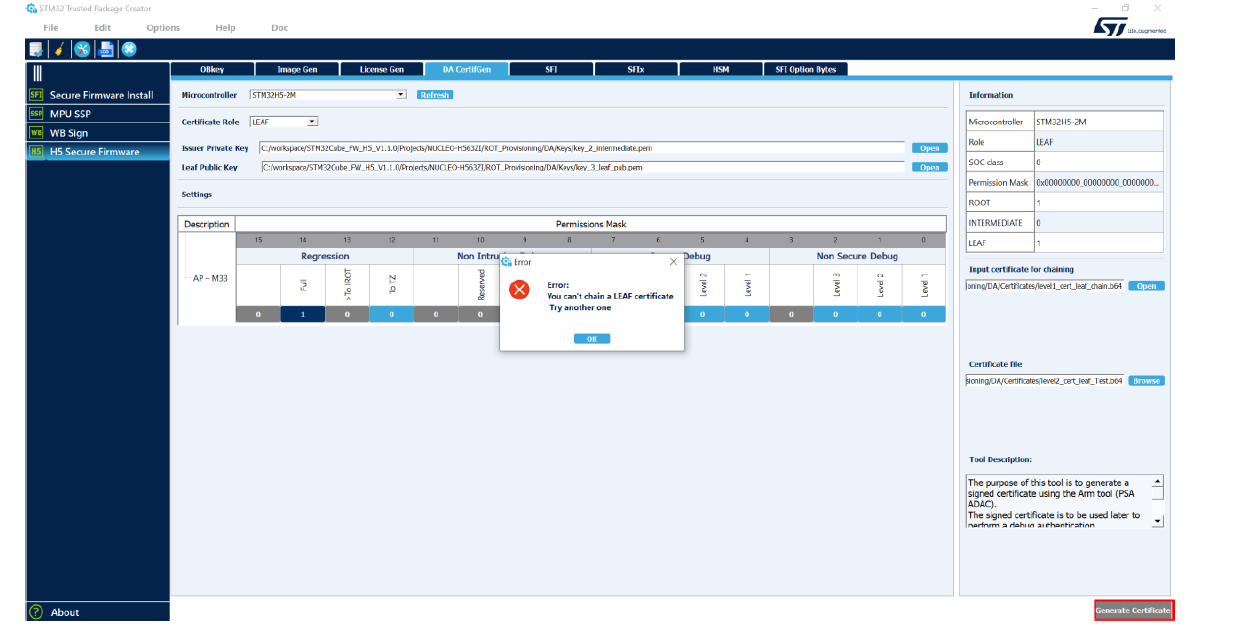Switch to the SFI tab
This screenshot has height=627, width=1234.
pyautogui.click(x=551, y=69)
